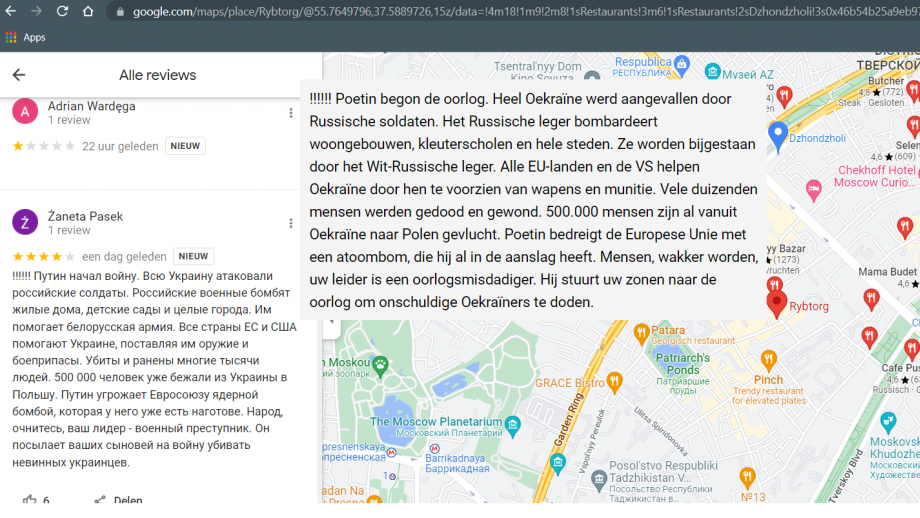Click the NIEUW badge on Adrian's review
920x518 pixels.
185,146
